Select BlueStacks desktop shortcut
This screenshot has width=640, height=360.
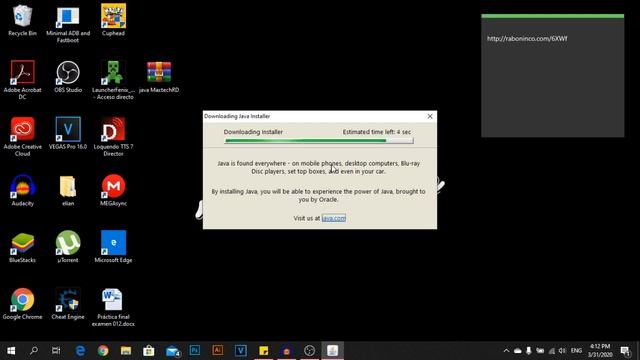(x=22, y=247)
